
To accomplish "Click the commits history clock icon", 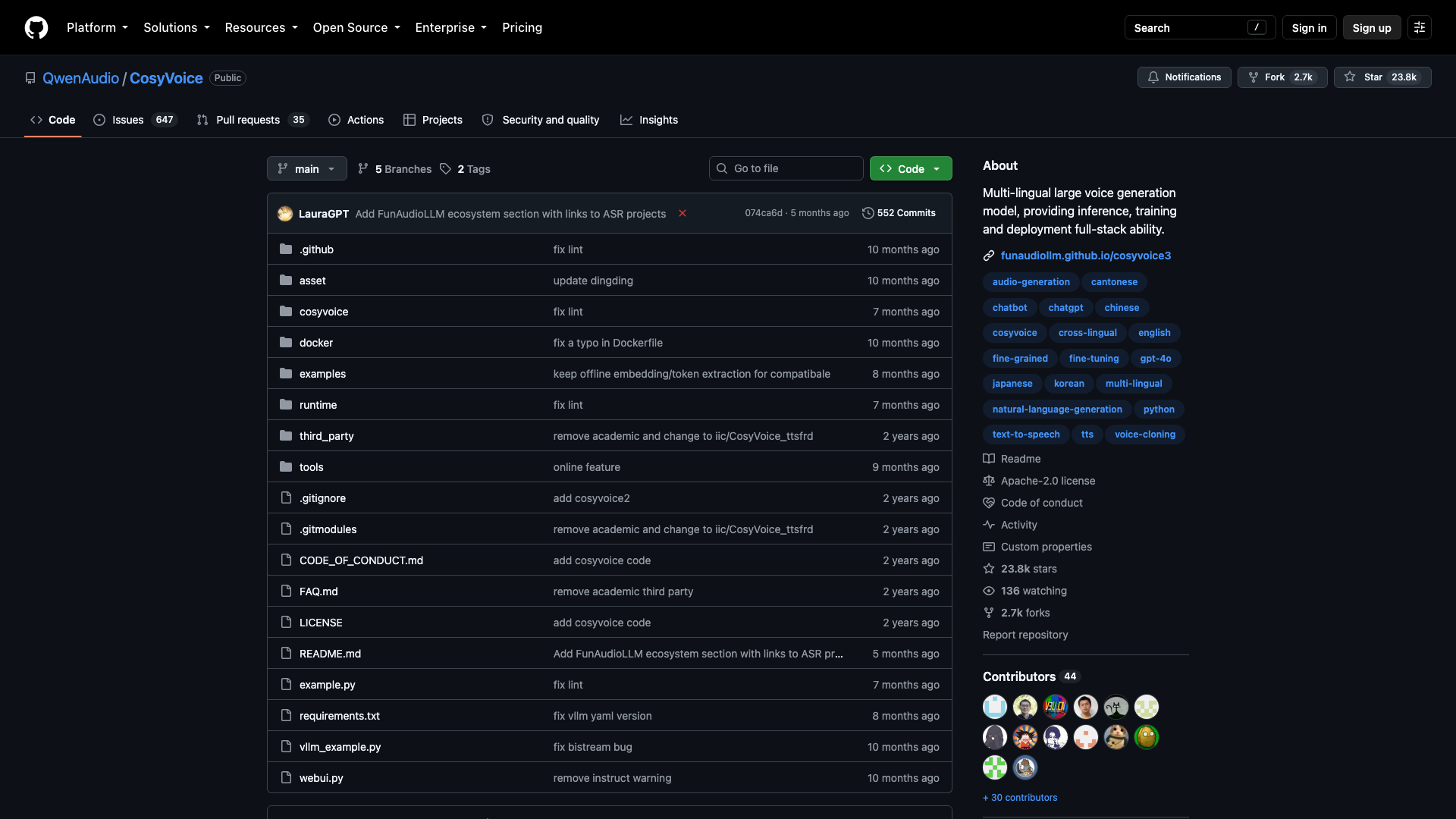I will point(868,213).
